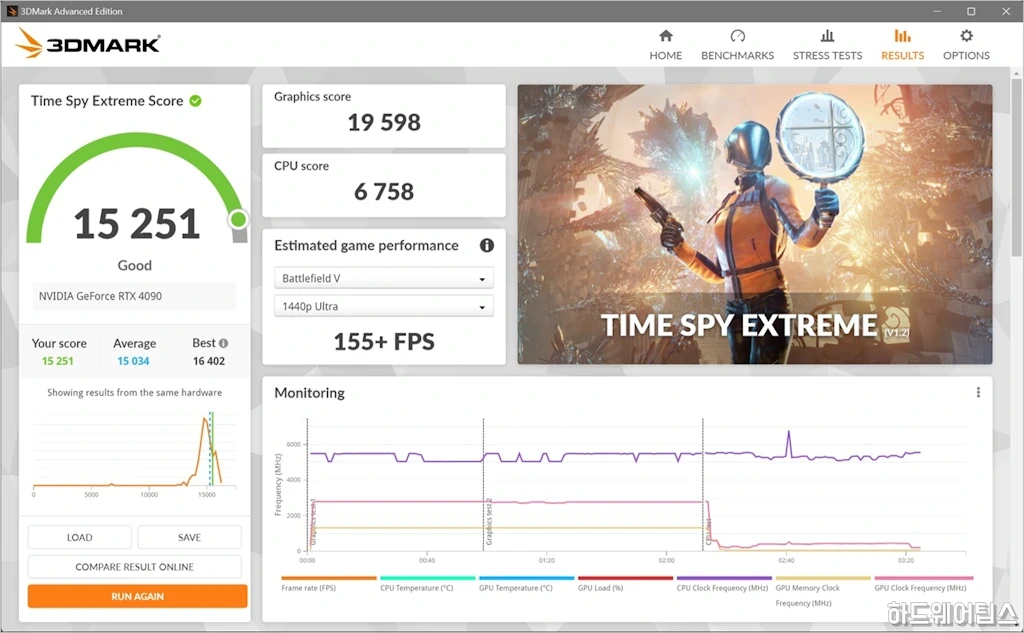The width and height of the screenshot is (1024, 633).
Task: Expand the Battlefield V game dropdown
Action: (x=383, y=278)
